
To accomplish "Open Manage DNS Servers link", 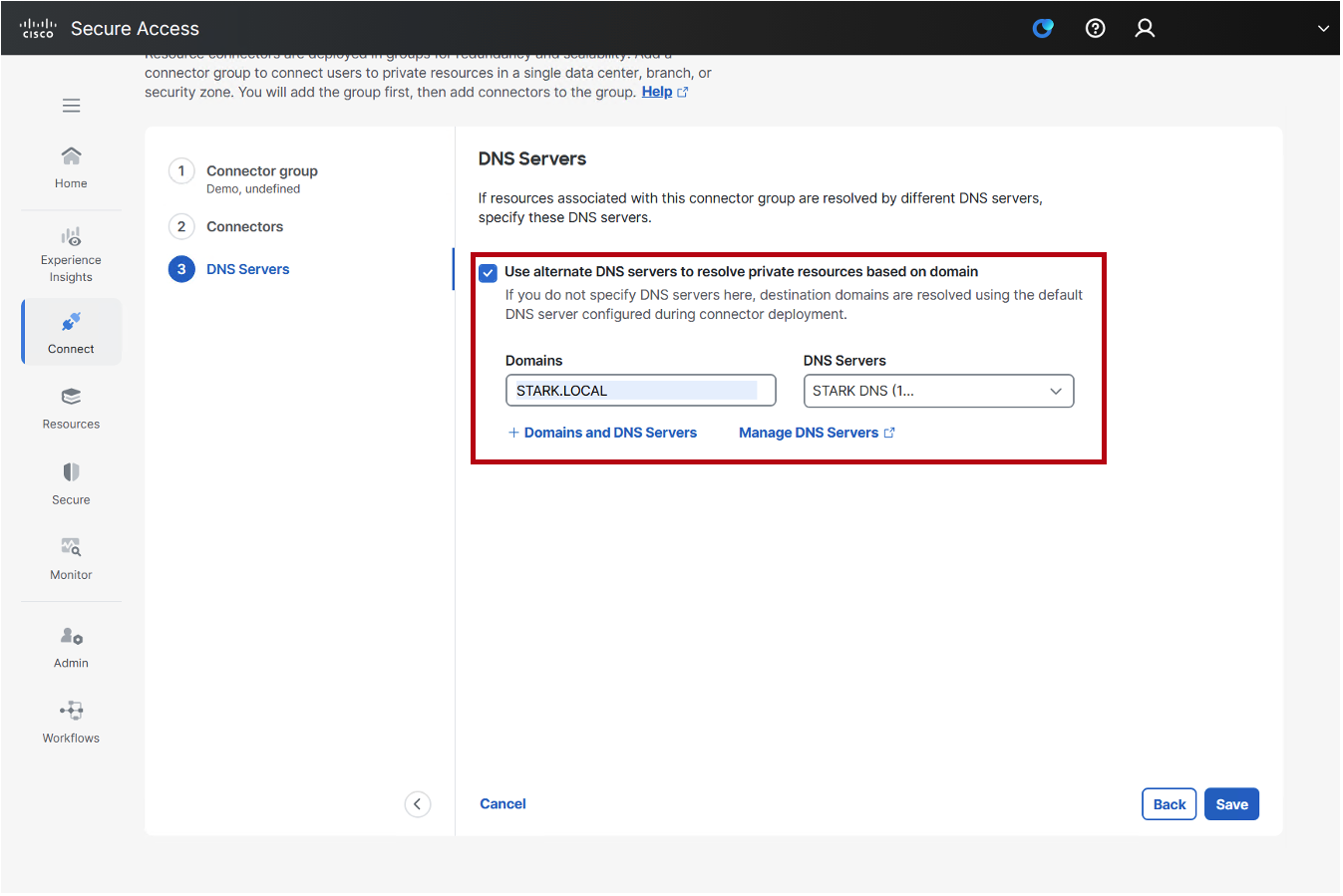I will pos(817,433).
